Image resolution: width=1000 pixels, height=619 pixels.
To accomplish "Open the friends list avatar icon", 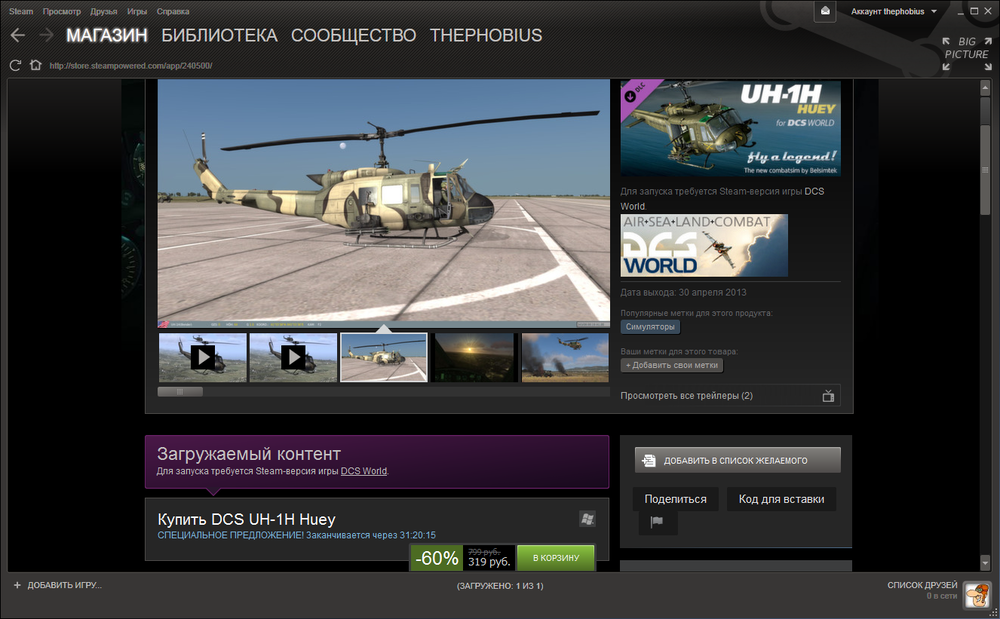I will [x=976, y=594].
